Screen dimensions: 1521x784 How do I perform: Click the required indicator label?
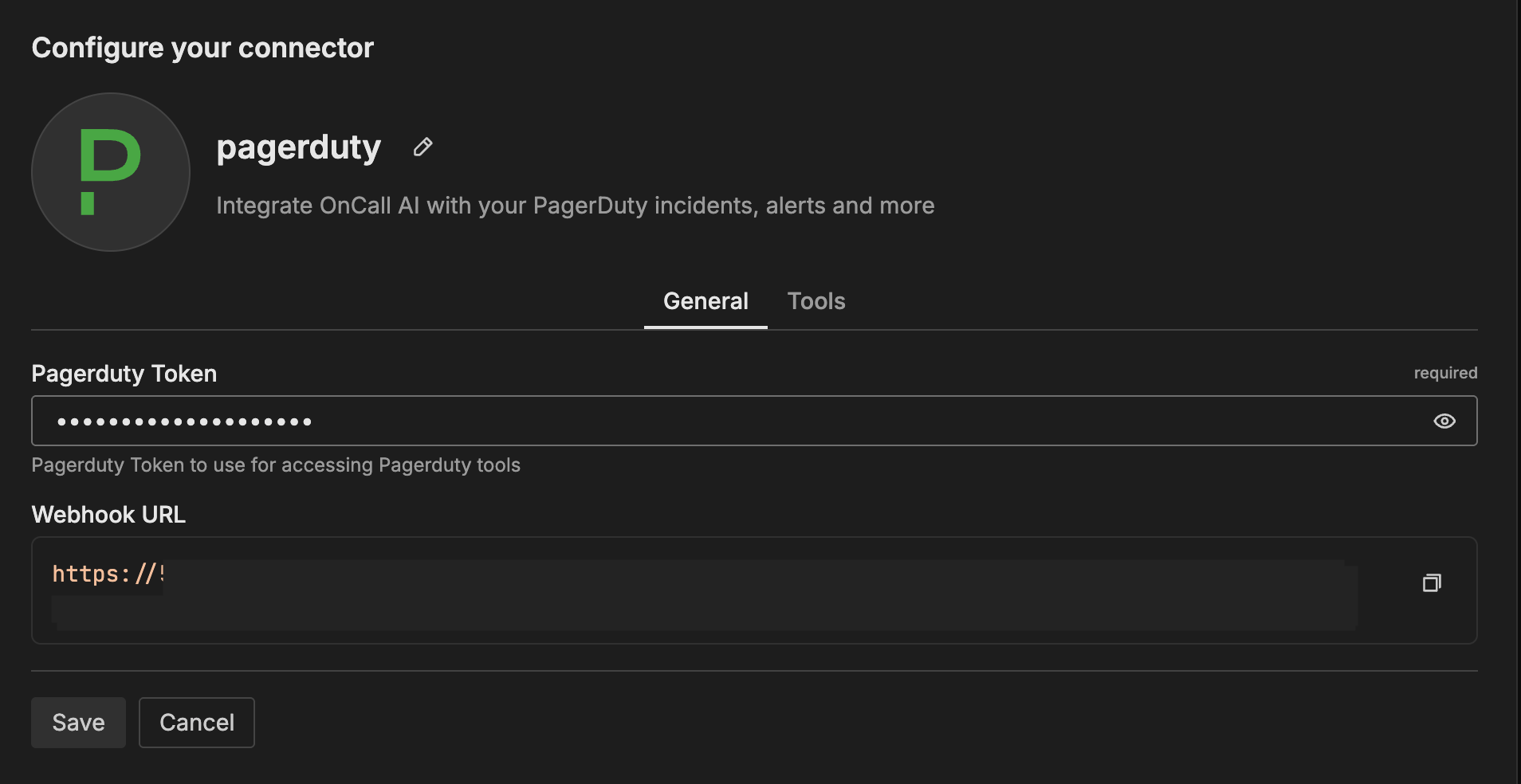pyautogui.click(x=1444, y=373)
